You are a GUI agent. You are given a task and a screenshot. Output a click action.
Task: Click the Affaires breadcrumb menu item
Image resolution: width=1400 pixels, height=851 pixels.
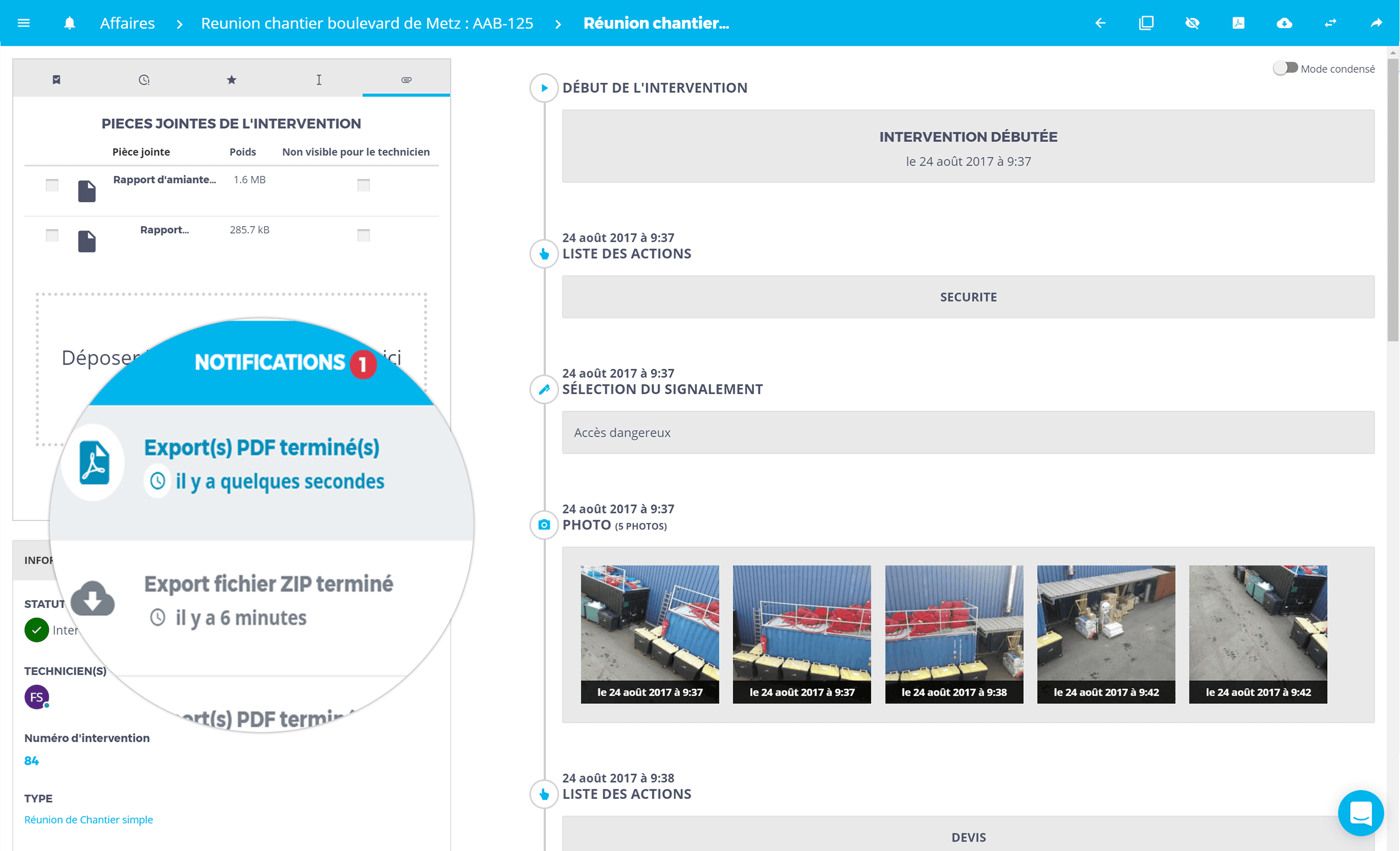coord(127,23)
